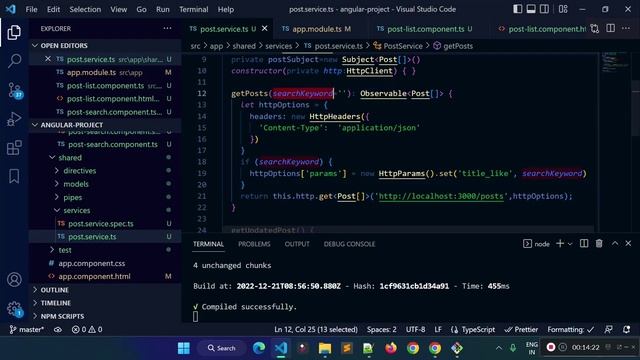
Task: Switch to the Debug Console panel tab
Action: [349, 244]
